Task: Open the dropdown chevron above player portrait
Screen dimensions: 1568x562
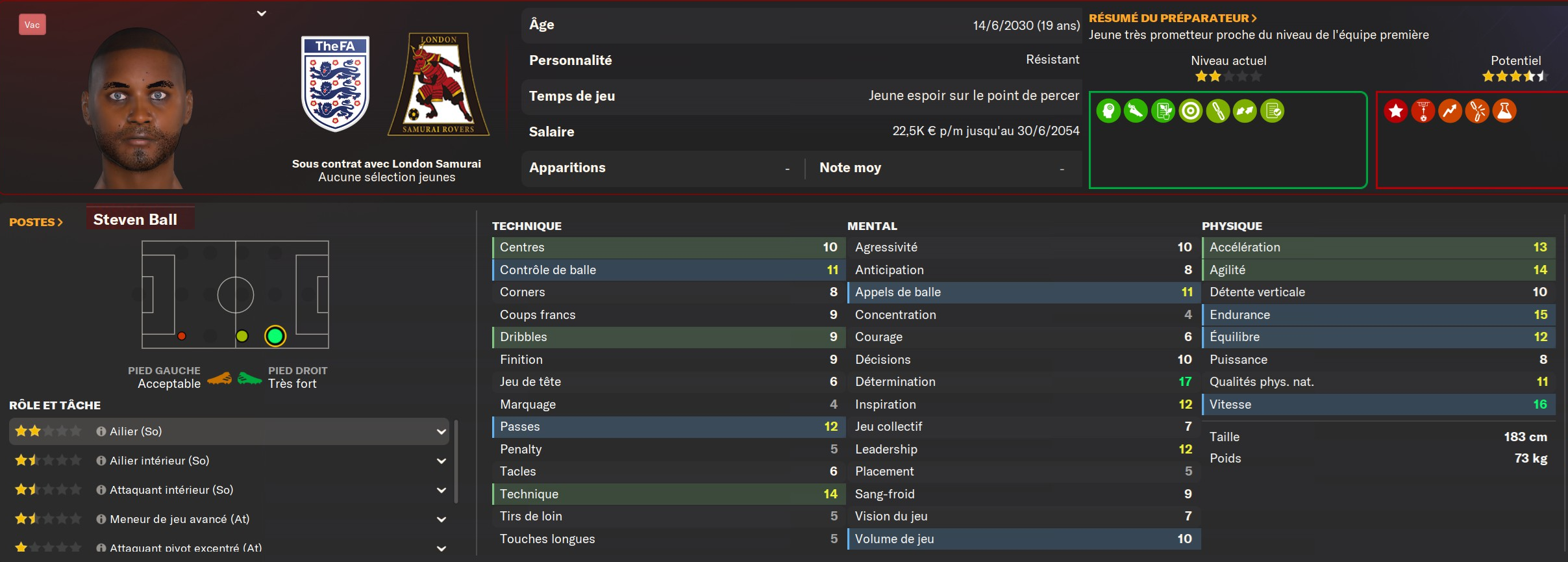Action: [262, 13]
